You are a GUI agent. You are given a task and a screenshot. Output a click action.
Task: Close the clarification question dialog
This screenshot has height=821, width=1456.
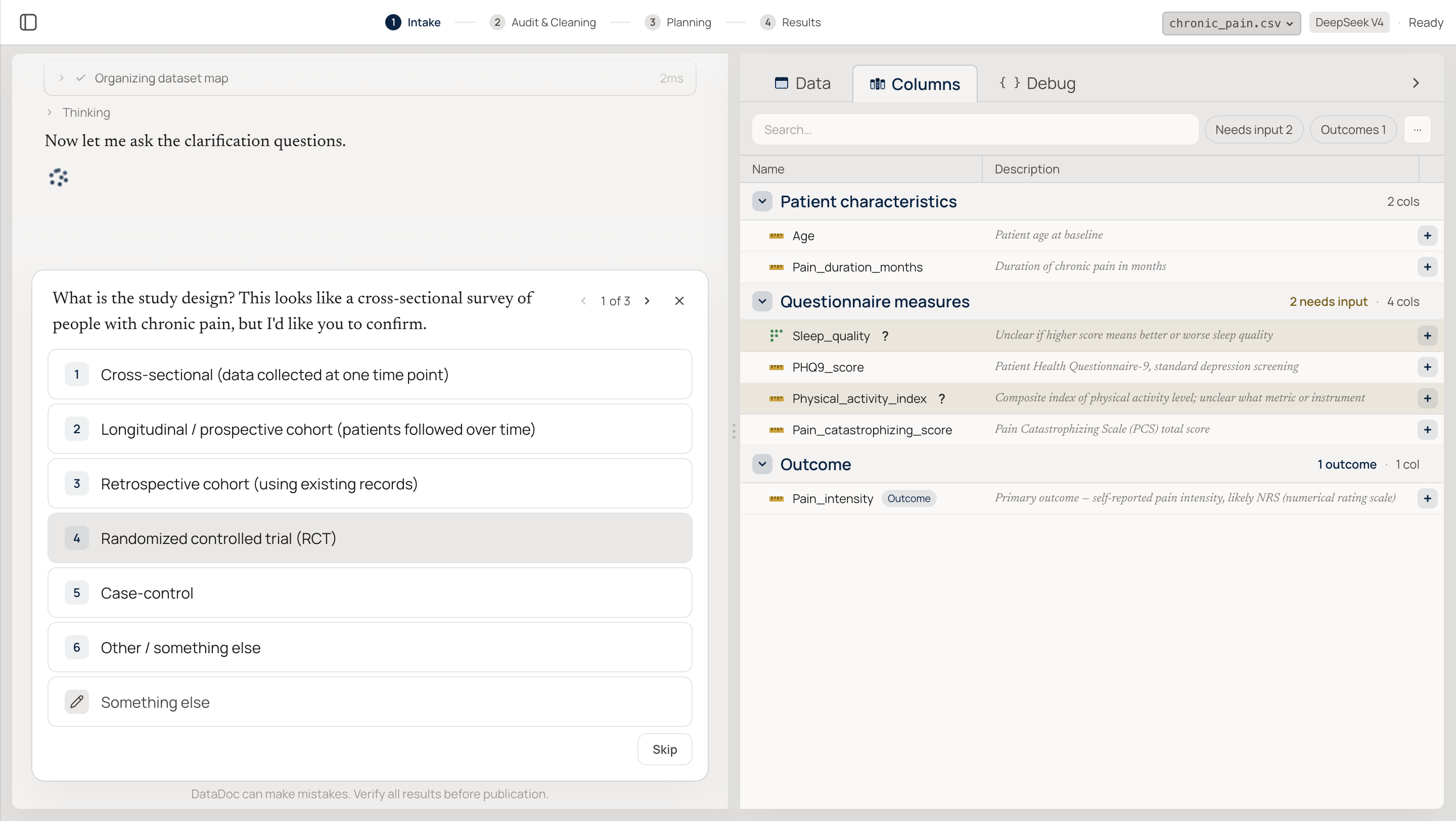tap(679, 301)
